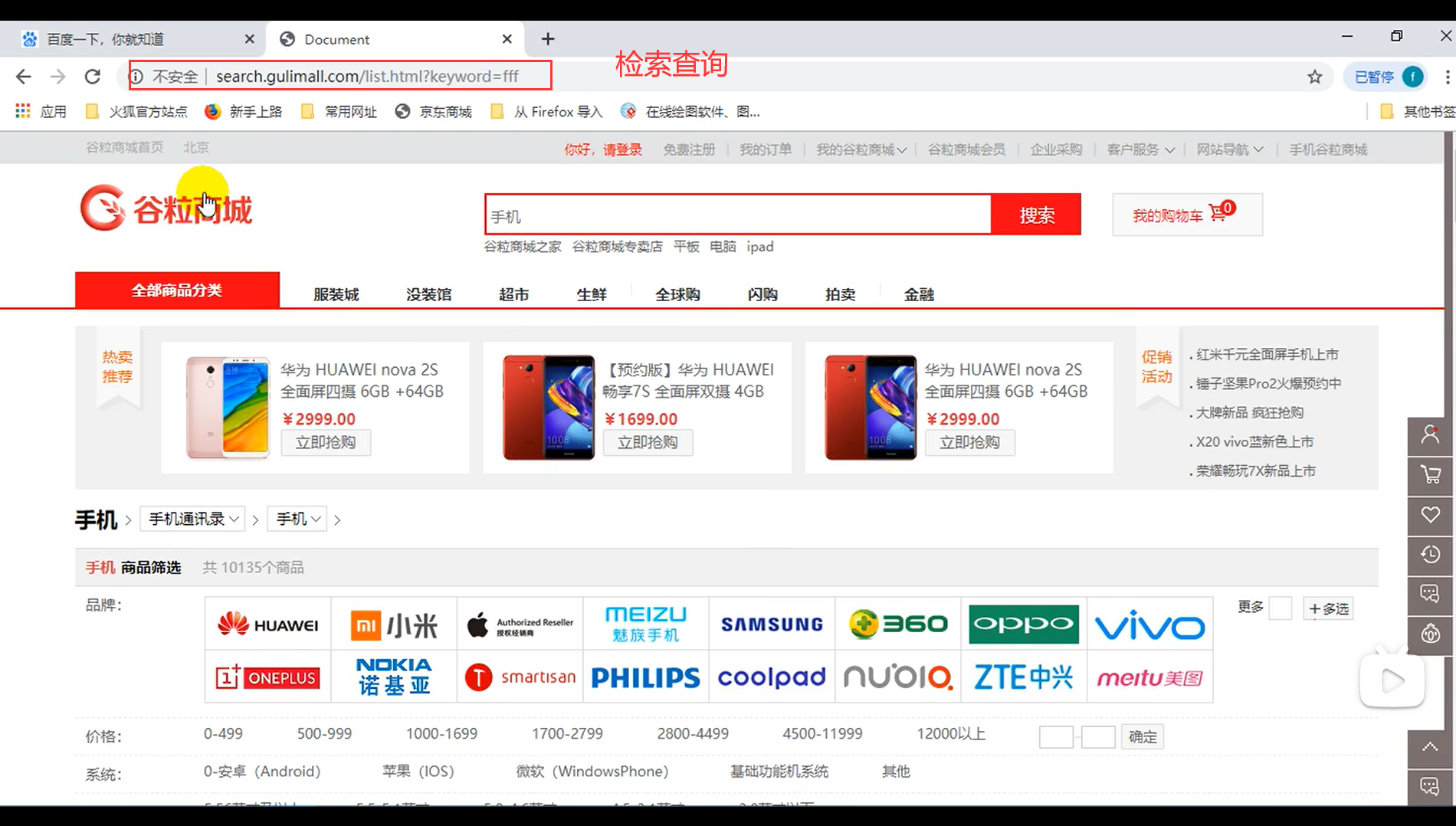Open sidebar cart icon
Screen dimensions: 1456x826
coord(1430,475)
